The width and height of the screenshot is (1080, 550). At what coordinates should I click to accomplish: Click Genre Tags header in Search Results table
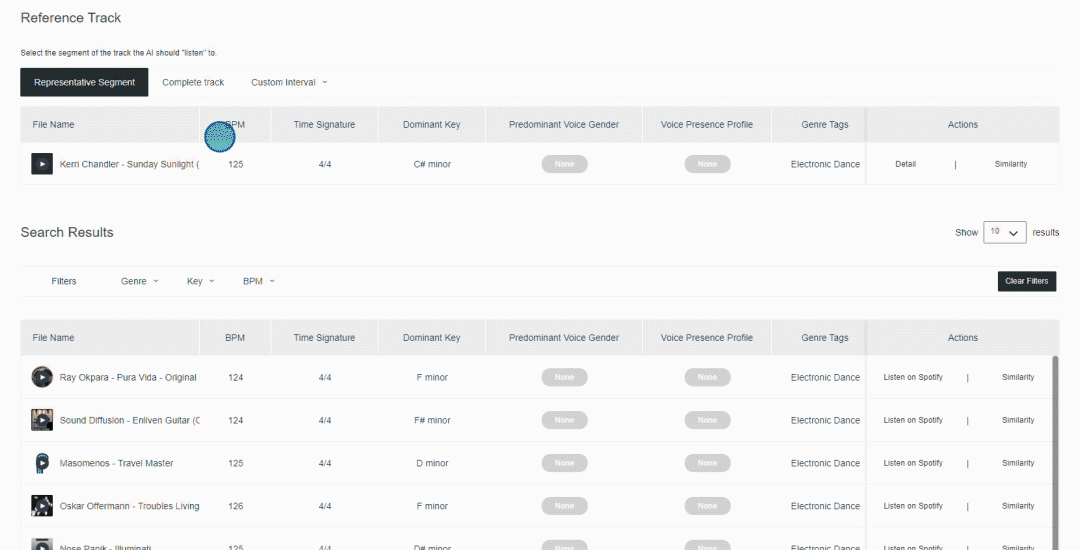(x=825, y=337)
